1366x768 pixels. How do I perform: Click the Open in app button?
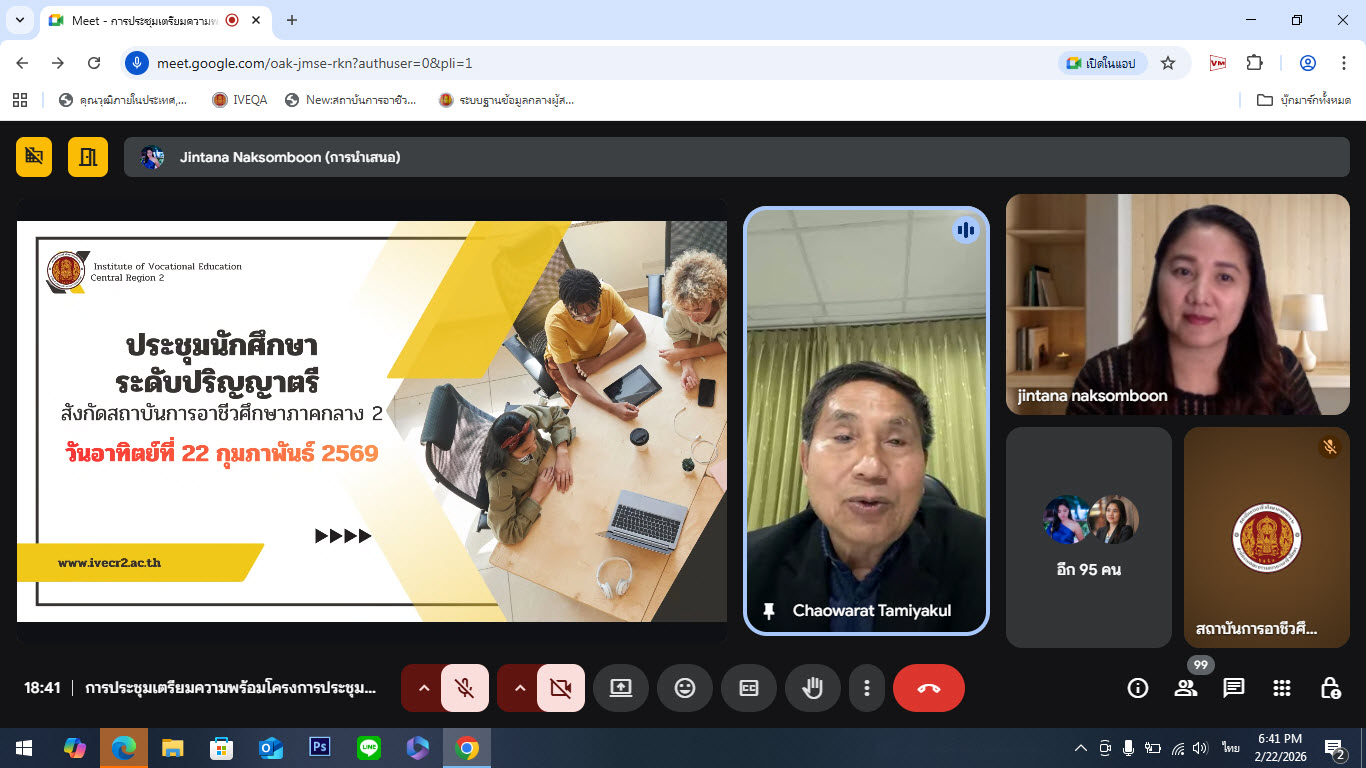pos(1101,63)
